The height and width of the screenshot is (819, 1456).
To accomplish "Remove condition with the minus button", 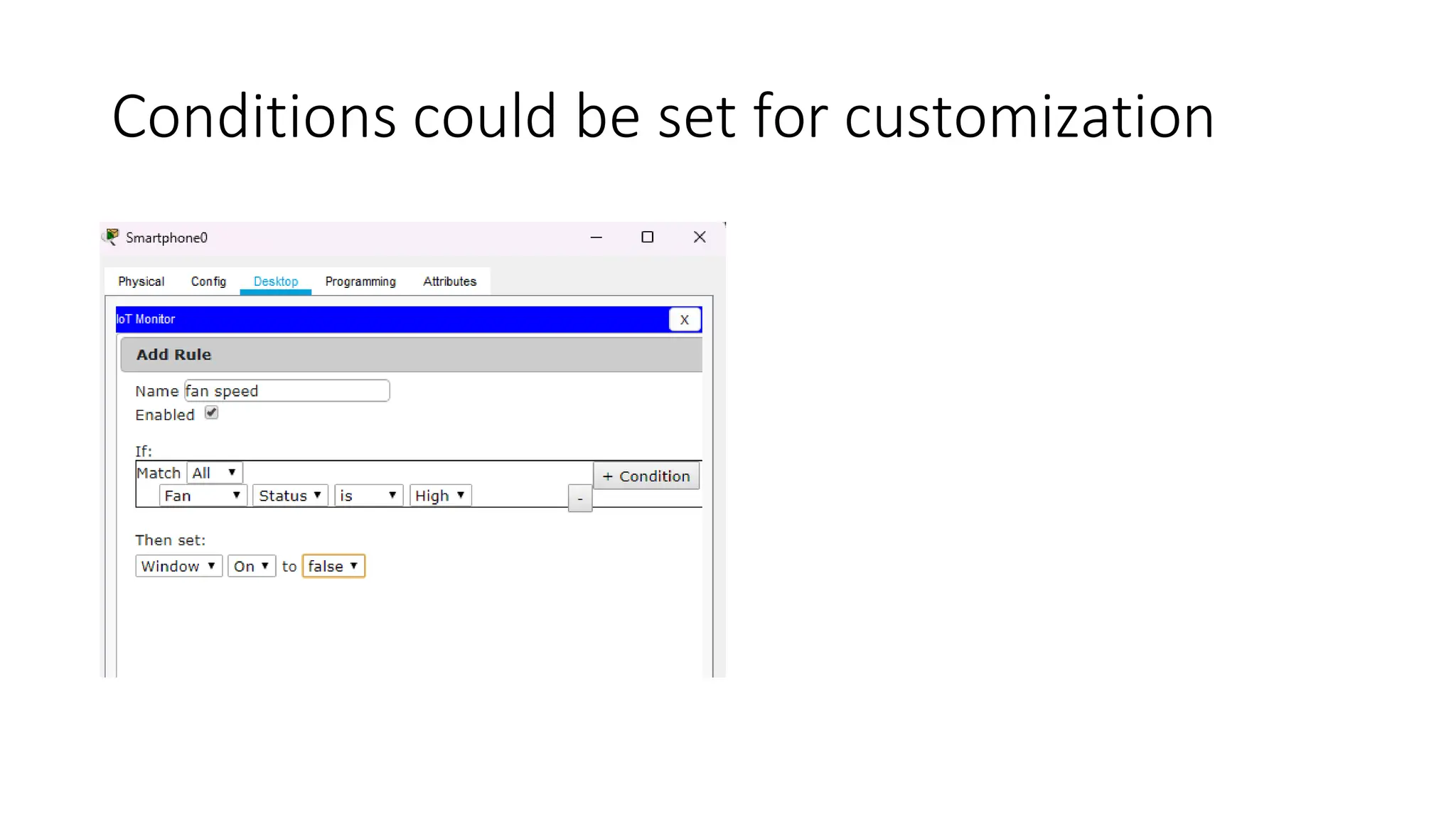I will [x=580, y=499].
